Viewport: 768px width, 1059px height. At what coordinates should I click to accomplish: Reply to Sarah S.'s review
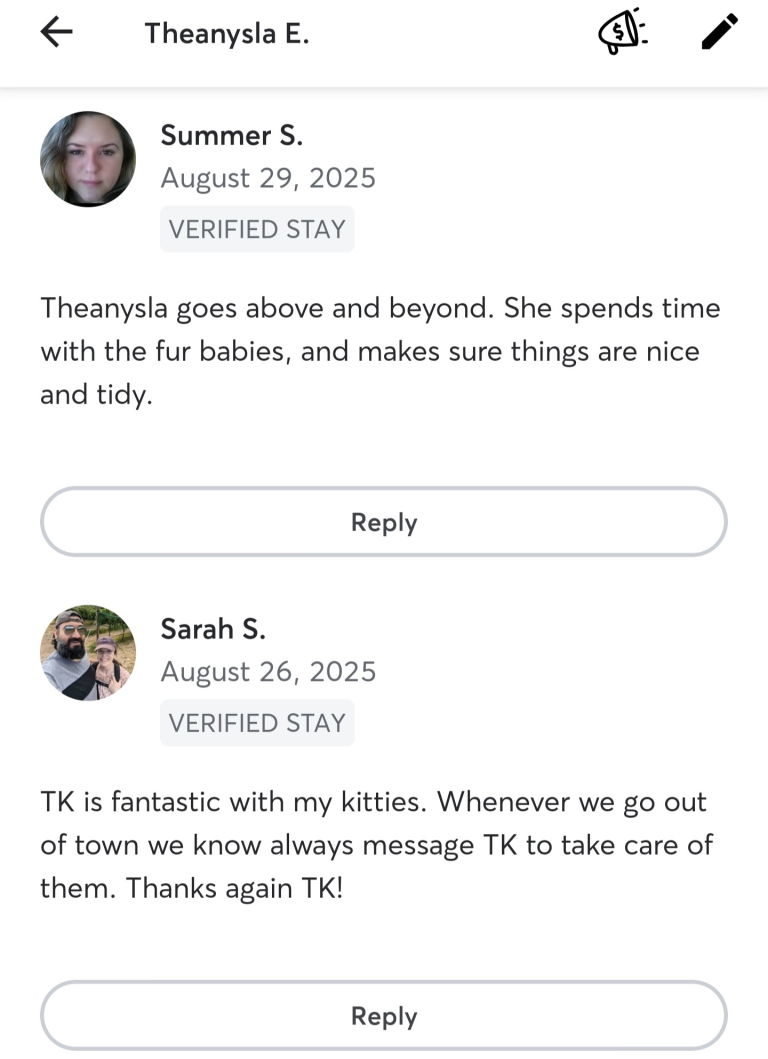coord(384,1016)
